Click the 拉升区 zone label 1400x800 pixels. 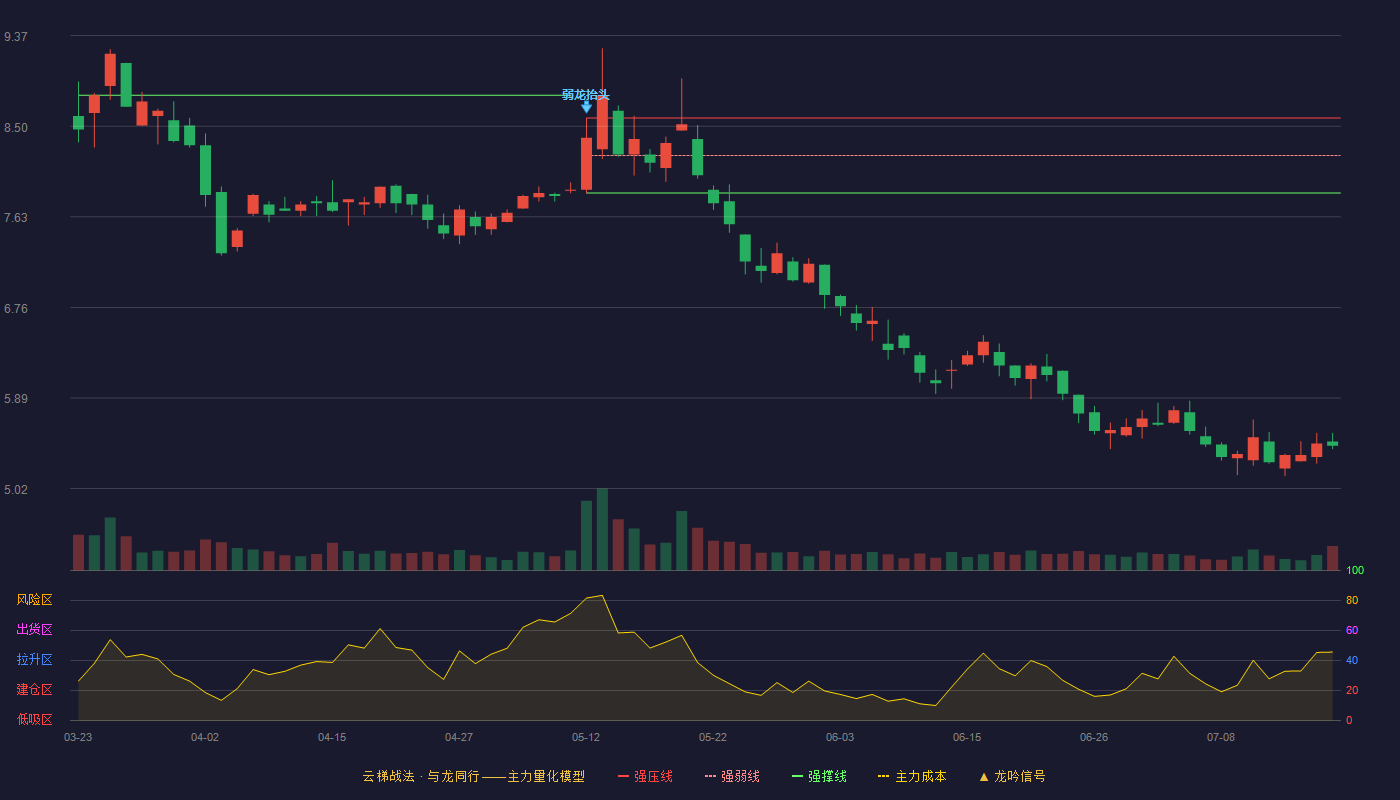tap(34, 660)
